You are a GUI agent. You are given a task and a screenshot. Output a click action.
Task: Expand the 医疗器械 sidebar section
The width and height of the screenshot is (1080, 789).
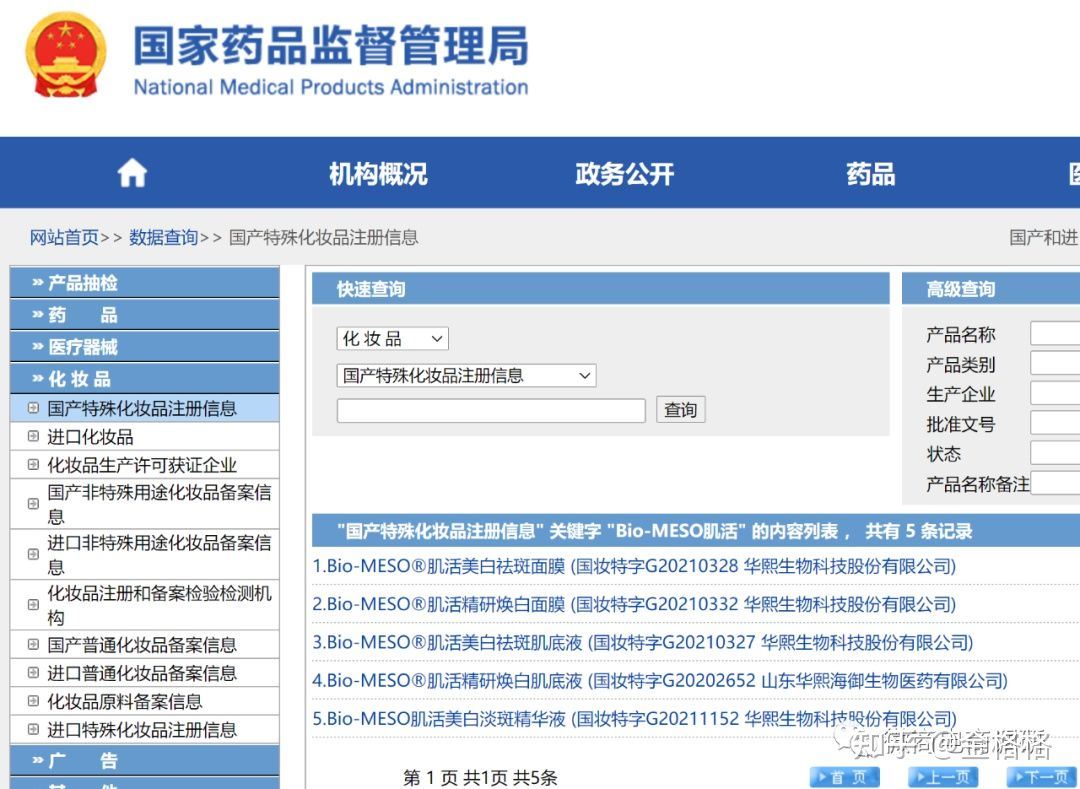(145, 346)
